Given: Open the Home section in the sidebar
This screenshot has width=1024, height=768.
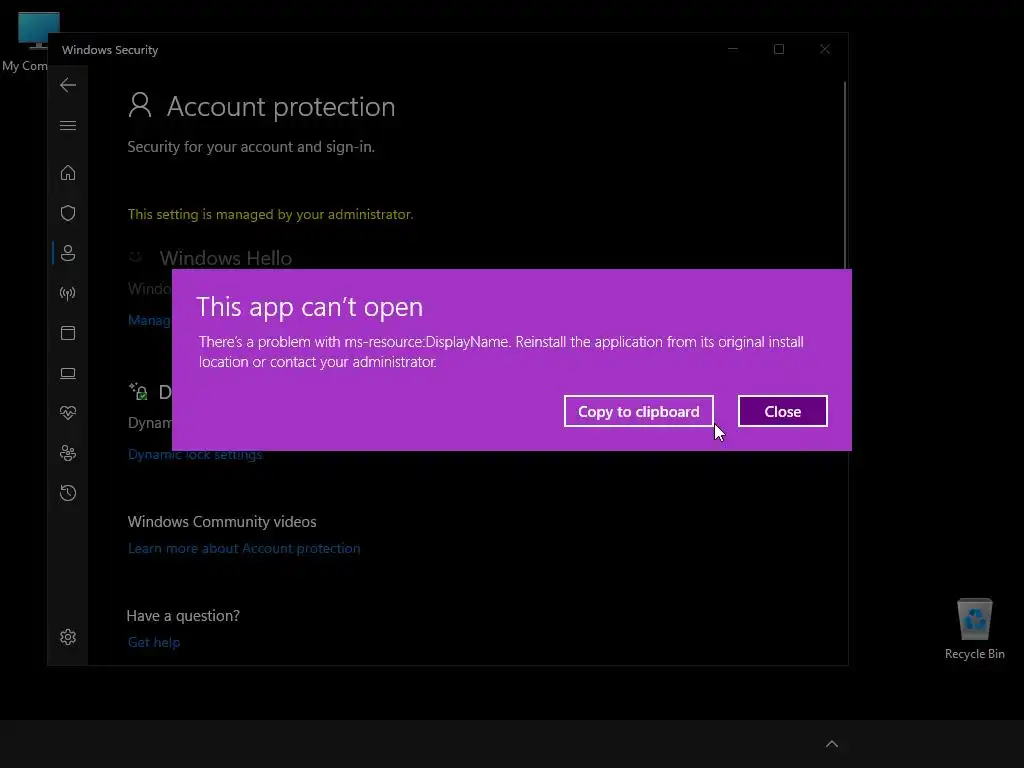Looking at the screenshot, I should [x=68, y=173].
